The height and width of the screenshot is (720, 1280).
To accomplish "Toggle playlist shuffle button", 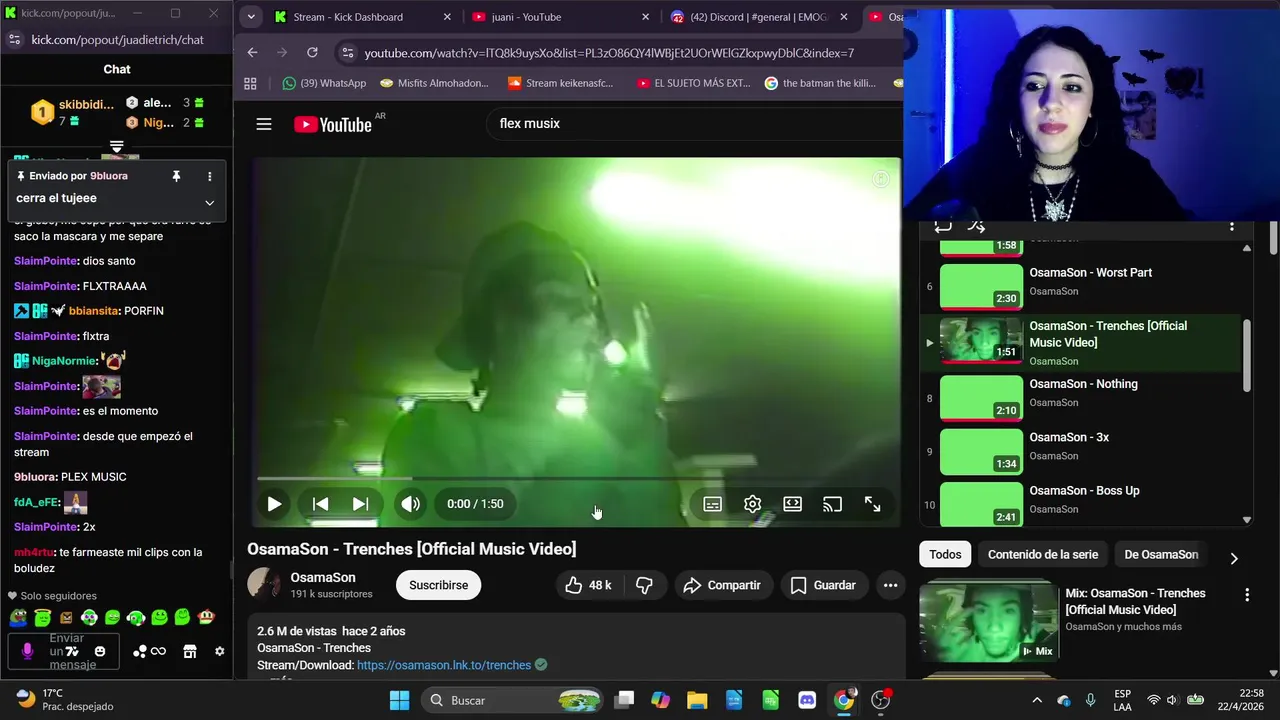I will click(977, 226).
